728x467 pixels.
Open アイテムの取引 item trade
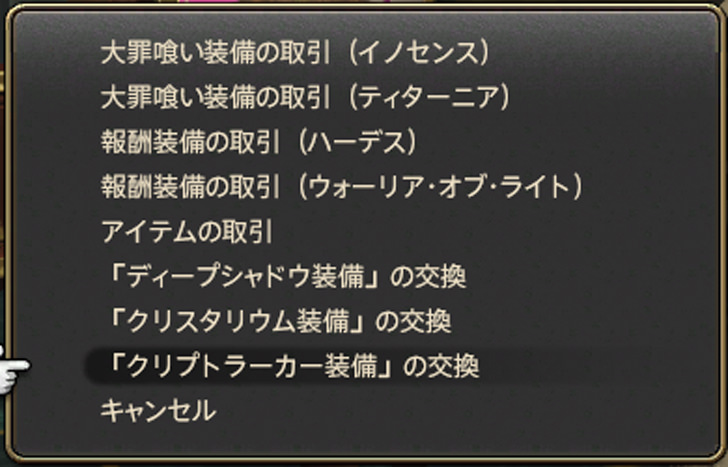[187, 232]
